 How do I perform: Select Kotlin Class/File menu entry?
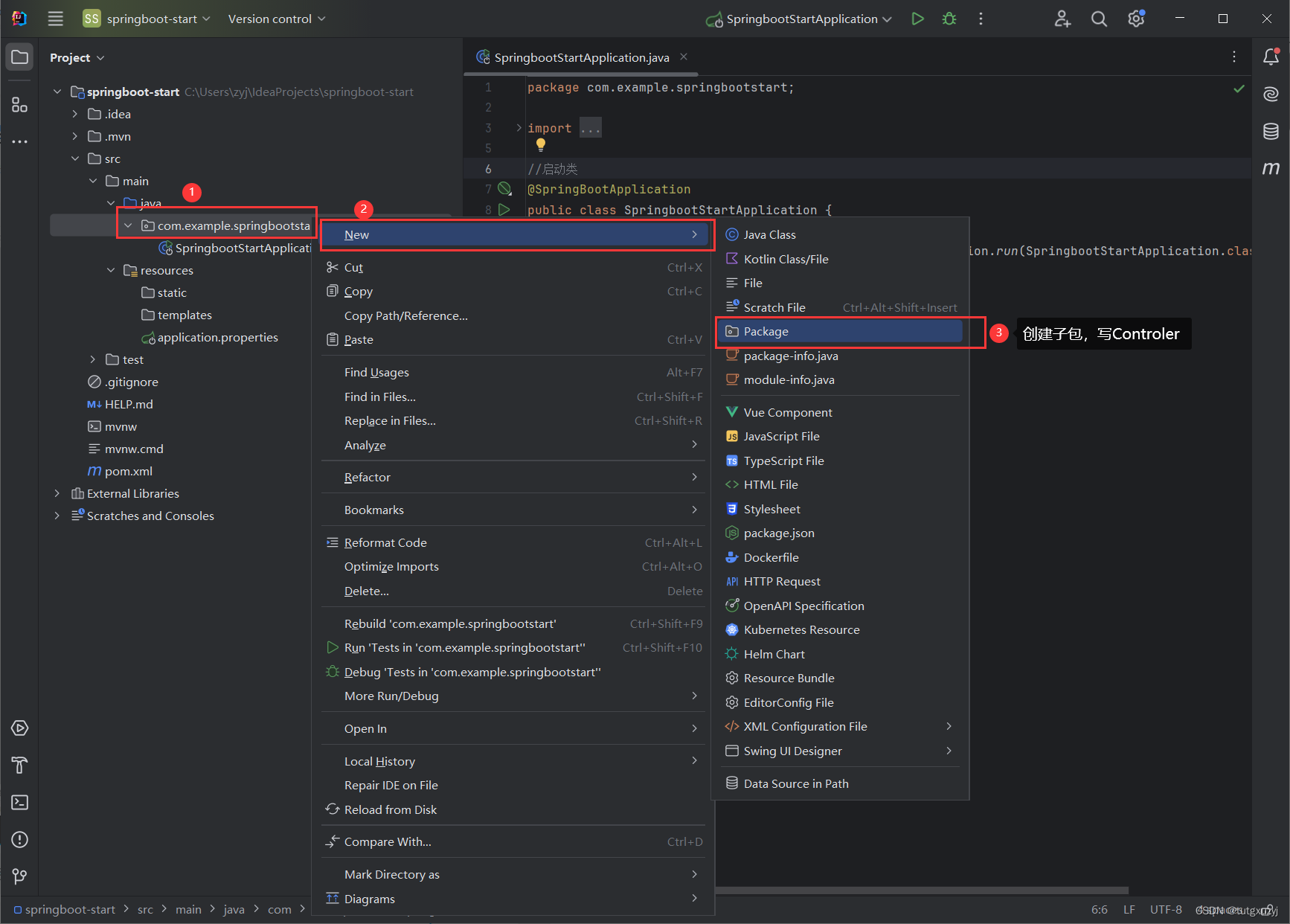[x=840, y=259]
